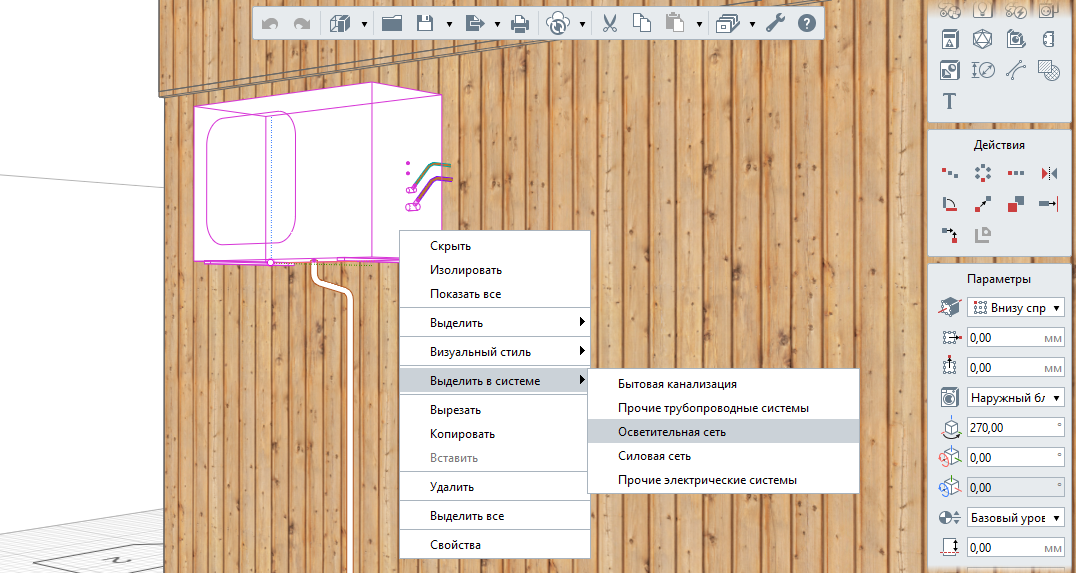
Task: Click the copy pages icon in the toolbar
Action: coord(642,23)
